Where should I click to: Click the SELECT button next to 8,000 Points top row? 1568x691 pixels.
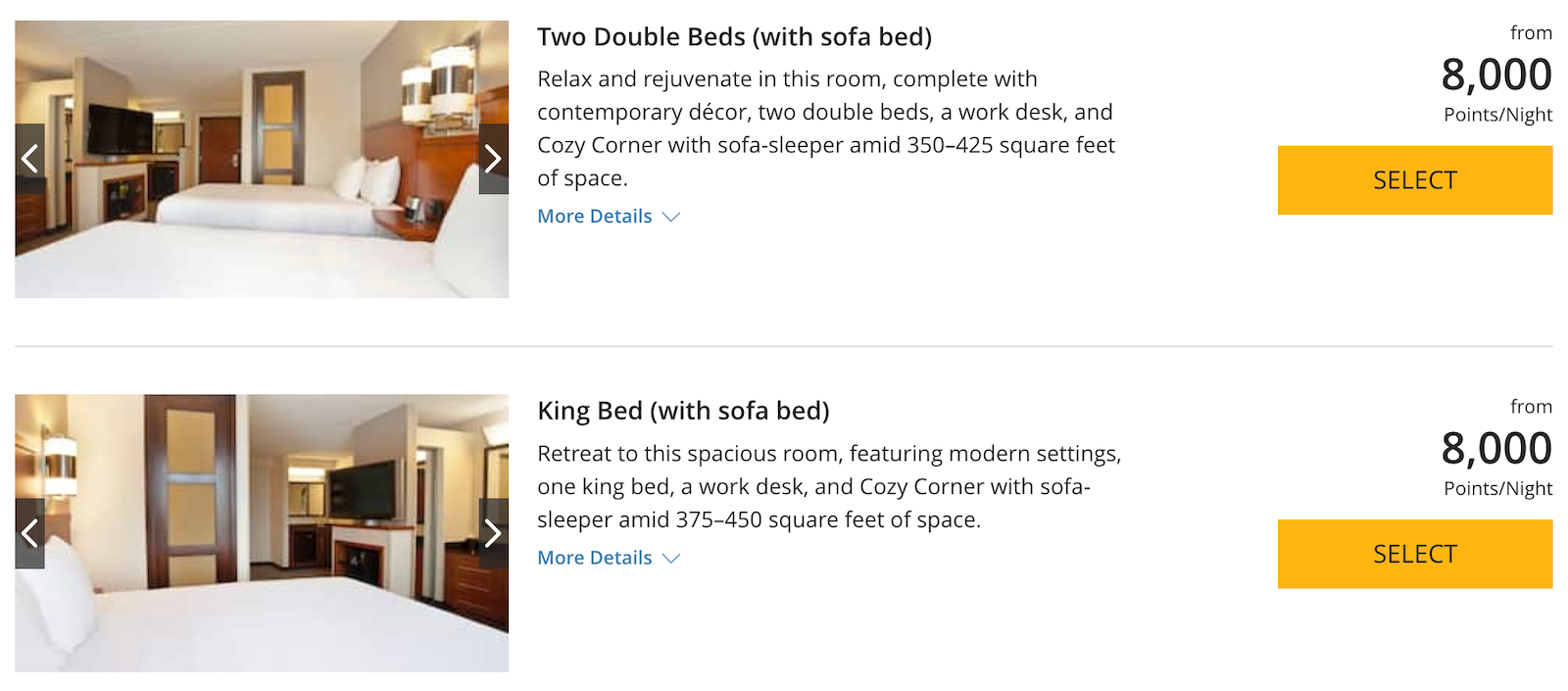(x=1414, y=180)
